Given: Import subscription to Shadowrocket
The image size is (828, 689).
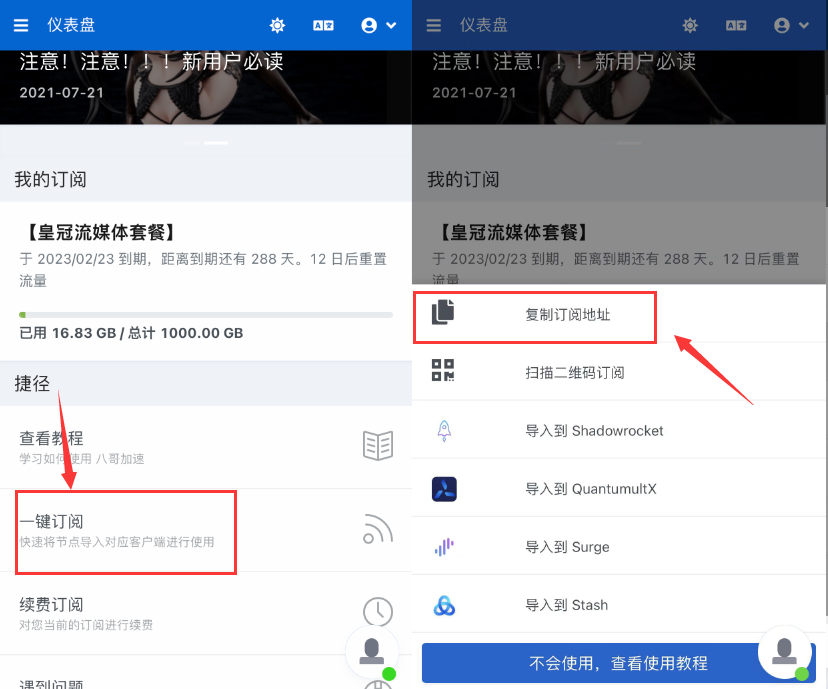Looking at the screenshot, I should (x=619, y=430).
